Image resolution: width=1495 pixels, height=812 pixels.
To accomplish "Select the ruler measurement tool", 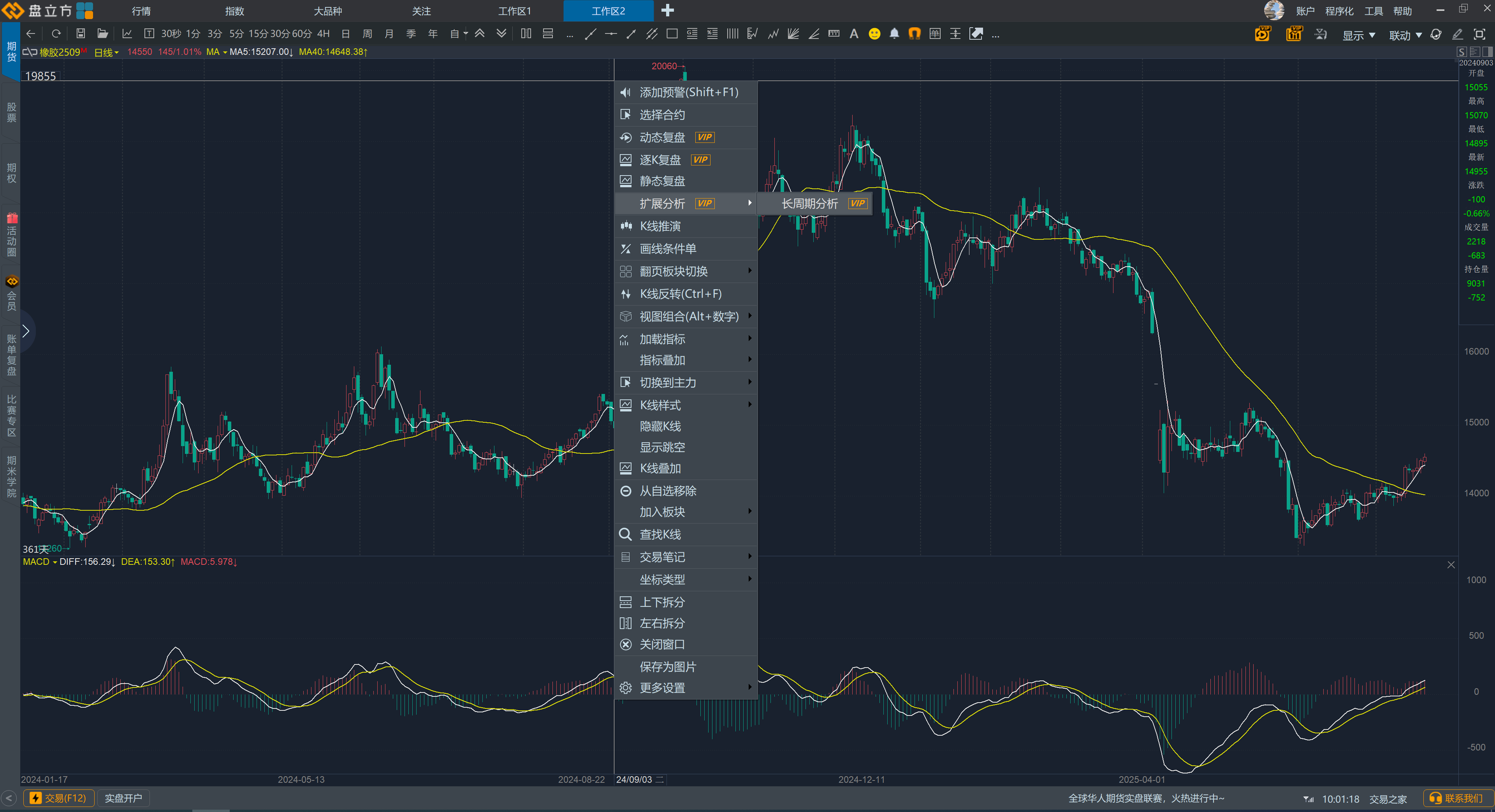I will click(x=834, y=33).
